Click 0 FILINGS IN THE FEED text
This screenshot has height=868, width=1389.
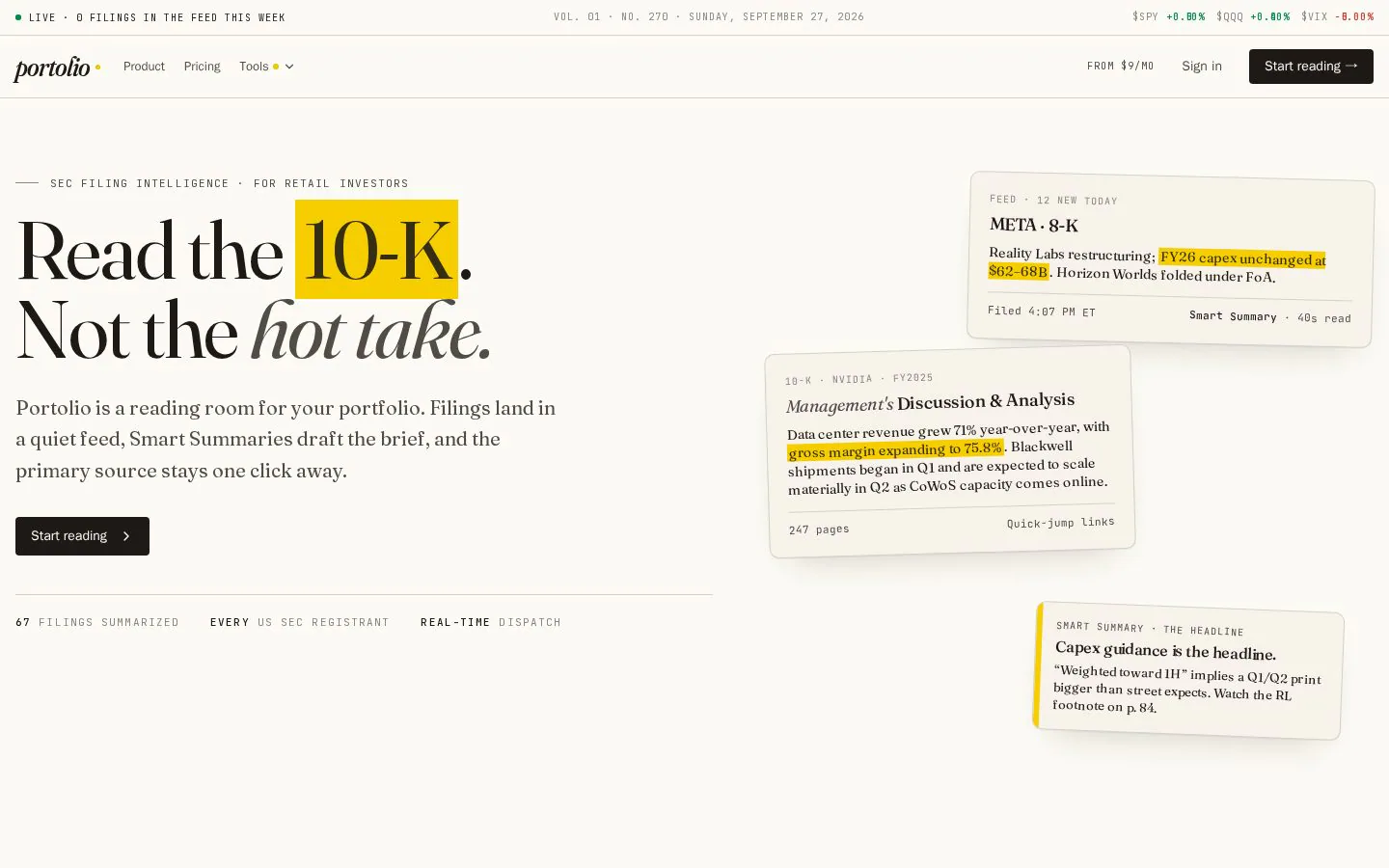point(180,17)
